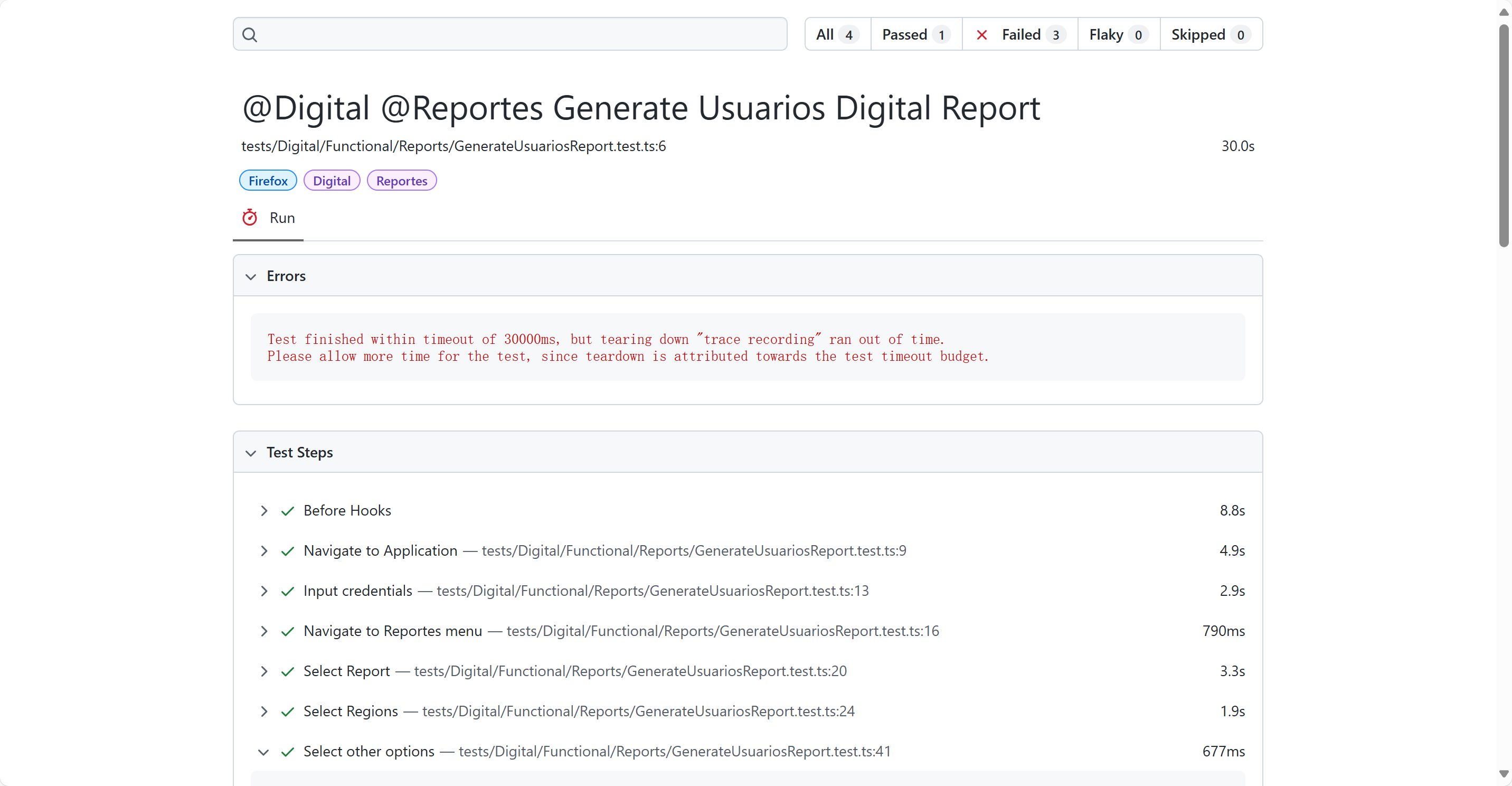This screenshot has width=1512, height=786.
Task: Click the scrollbar up arrow
Action: [1503, 12]
